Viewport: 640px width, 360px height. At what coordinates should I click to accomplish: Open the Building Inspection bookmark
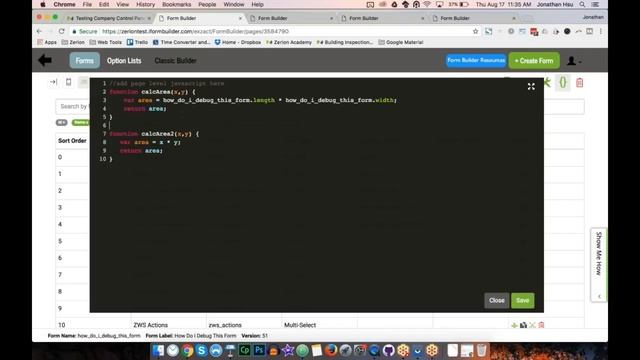click(x=344, y=42)
